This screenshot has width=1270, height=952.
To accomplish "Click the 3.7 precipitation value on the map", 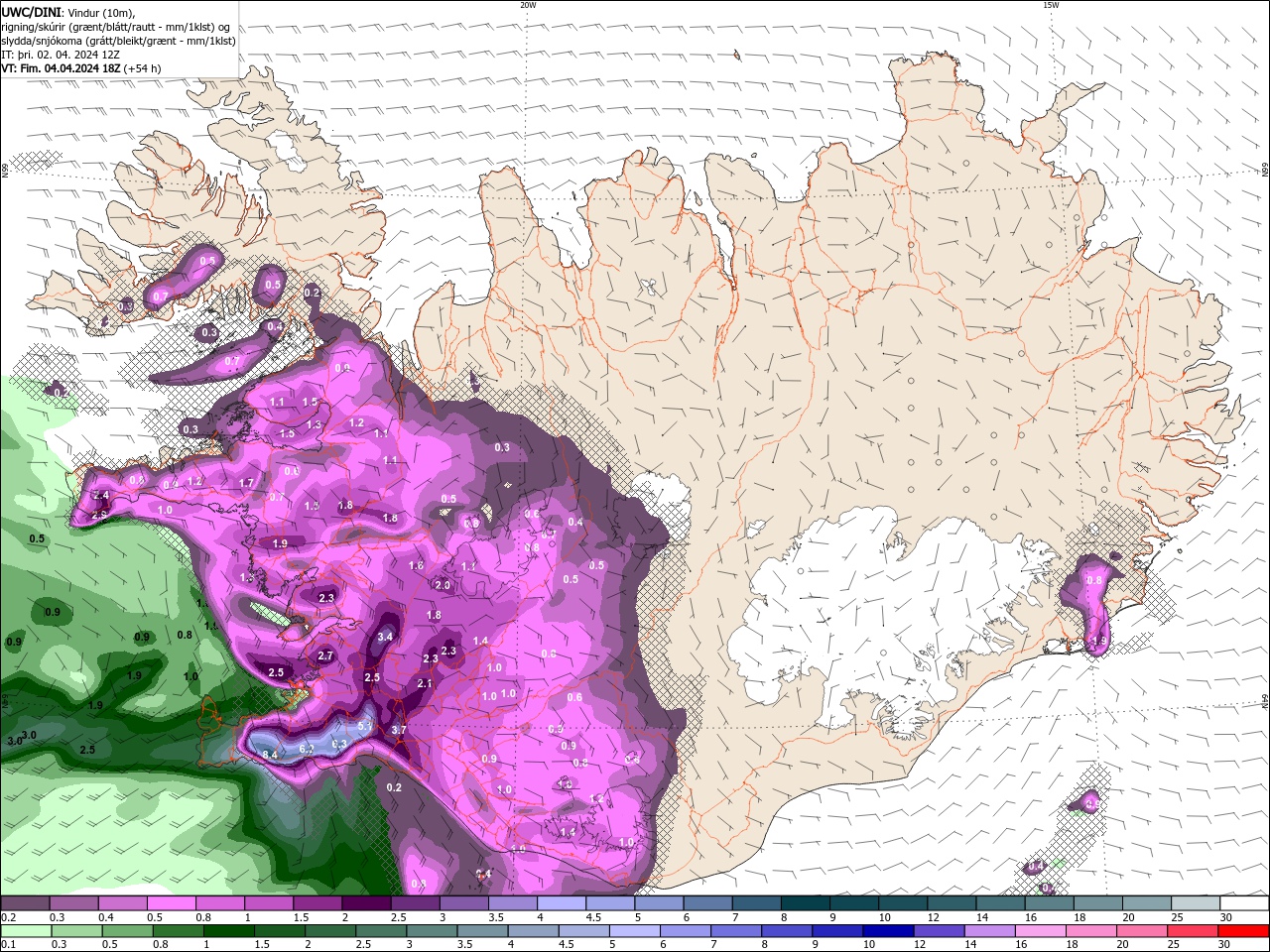I will tap(400, 730).
